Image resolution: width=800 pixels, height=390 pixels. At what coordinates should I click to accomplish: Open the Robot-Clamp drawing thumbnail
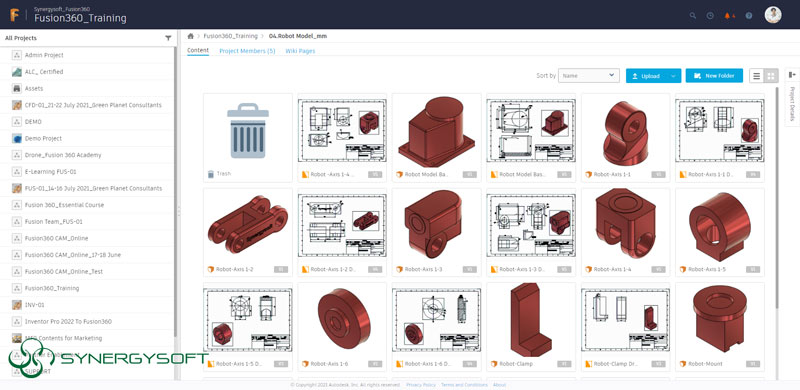(x=626, y=320)
